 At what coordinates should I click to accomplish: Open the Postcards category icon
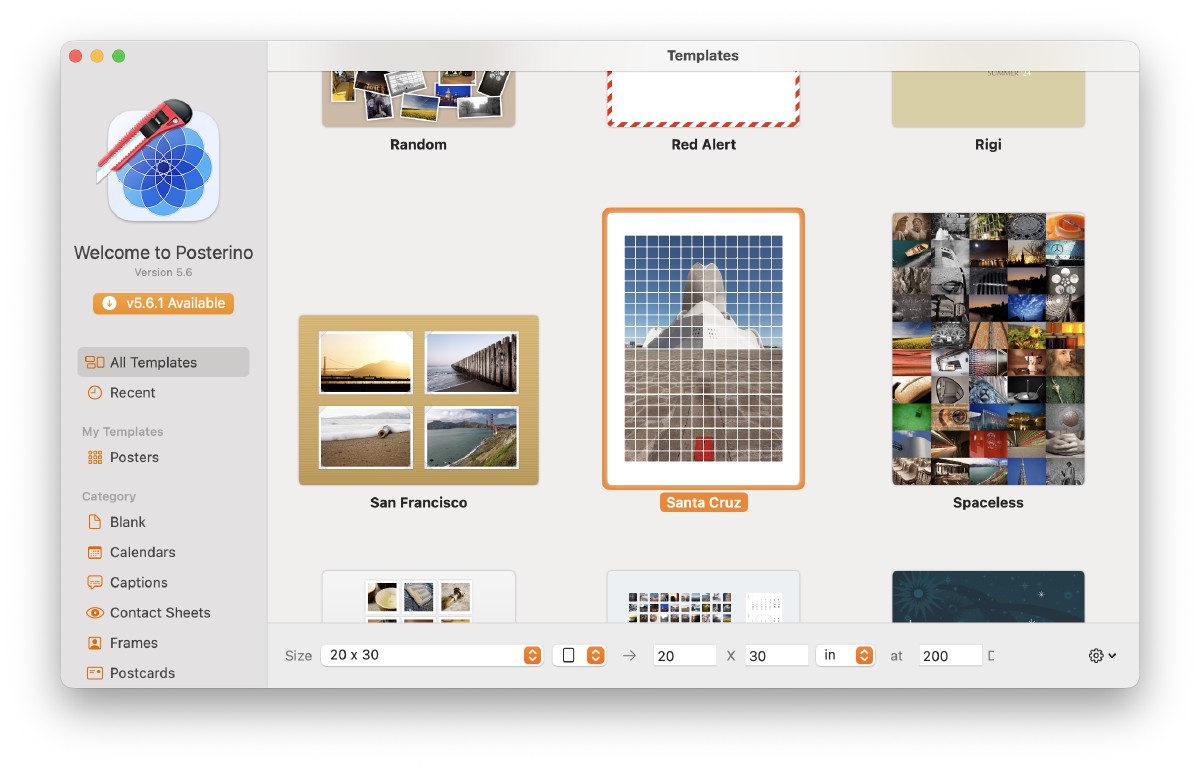click(95, 673)
